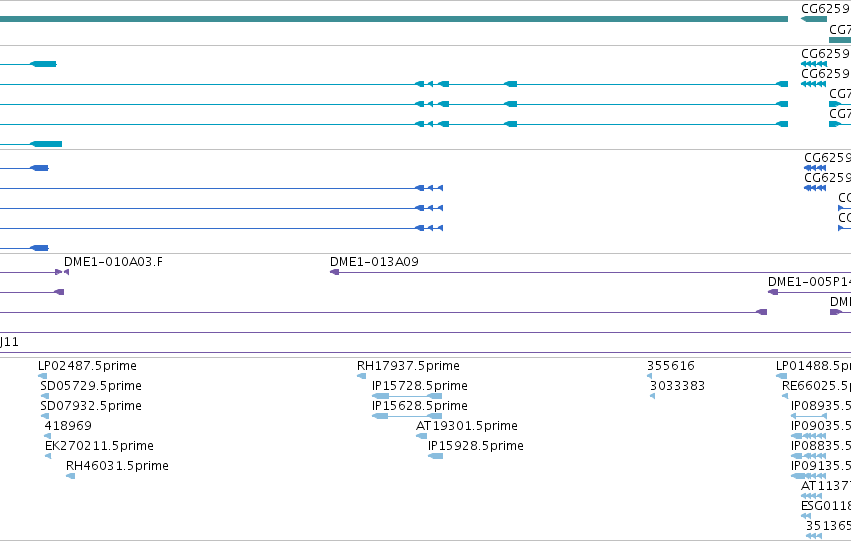Click the arrow glyph under EK270211.5prime
Screen dimensions: 851x541
[48, 456]
